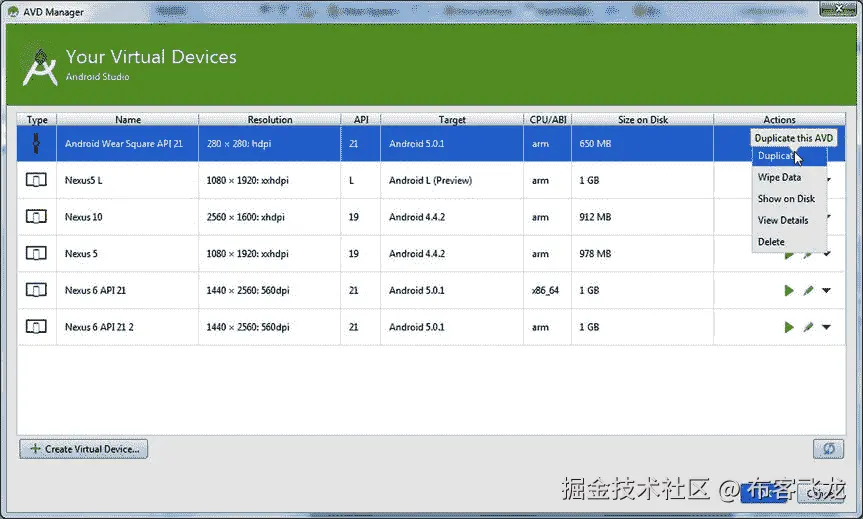
Task: Choose Duplicate from the context menu
Action: (x=789, y=156)
